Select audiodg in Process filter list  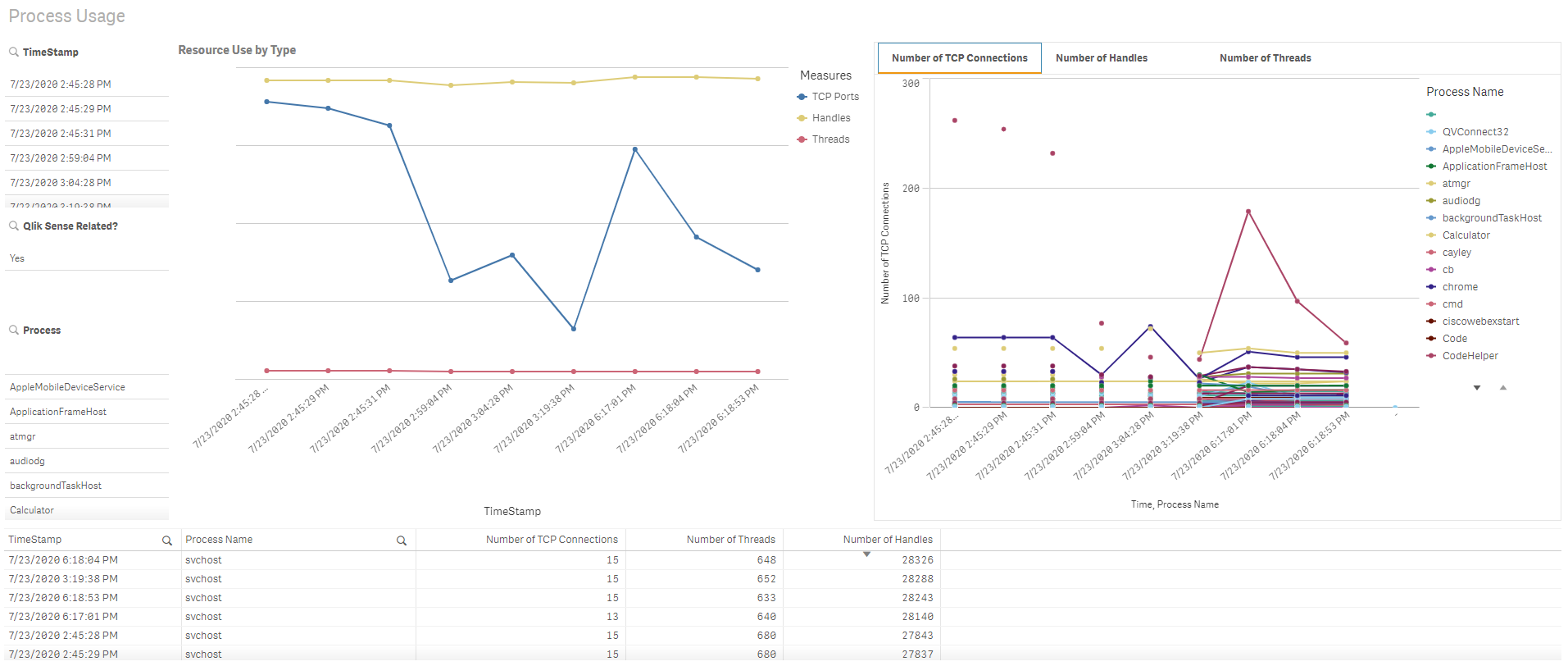[87, 461]
